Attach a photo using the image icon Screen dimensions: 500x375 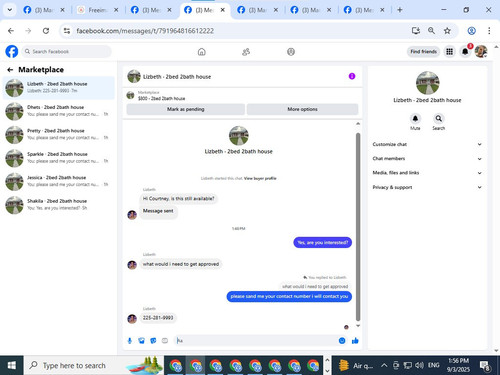(141, 341)
